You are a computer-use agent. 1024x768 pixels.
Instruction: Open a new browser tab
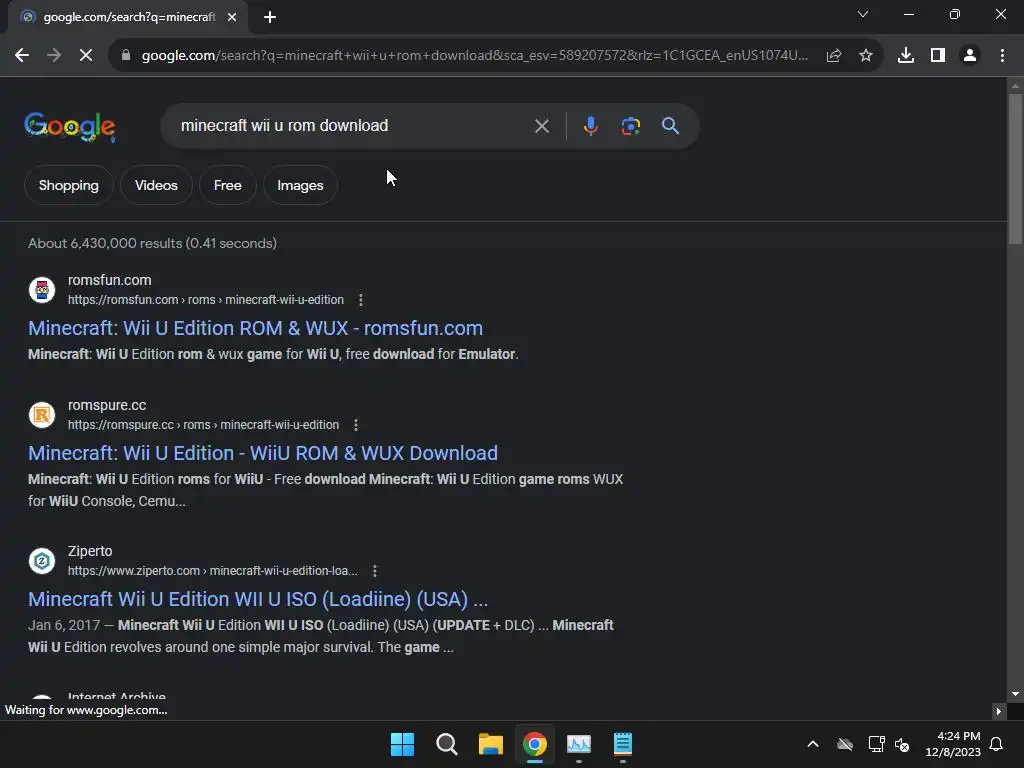tap(270, 17)
